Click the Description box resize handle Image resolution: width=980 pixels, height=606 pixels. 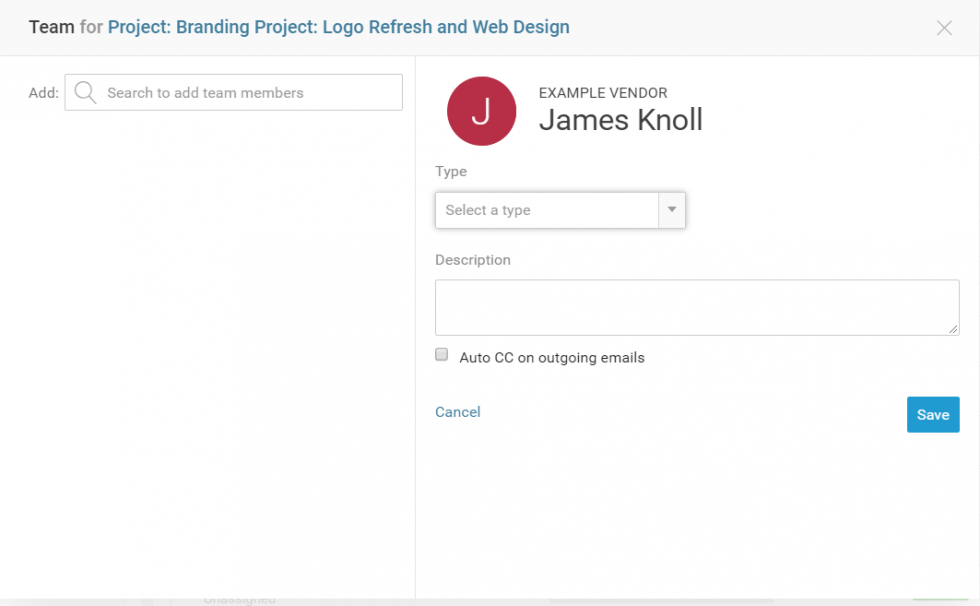tap(953, 329)
